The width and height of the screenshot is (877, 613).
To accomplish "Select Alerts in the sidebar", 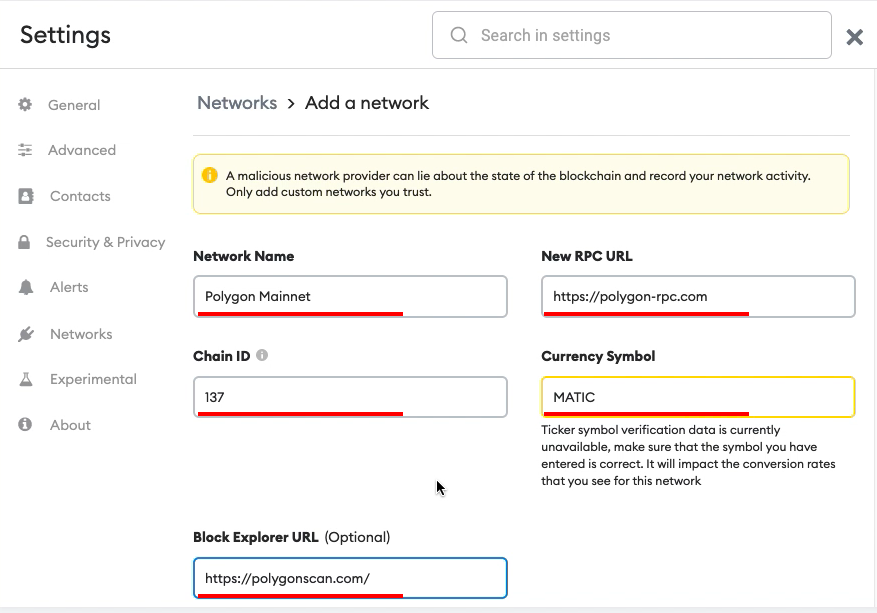I will [x=69, y=287].
